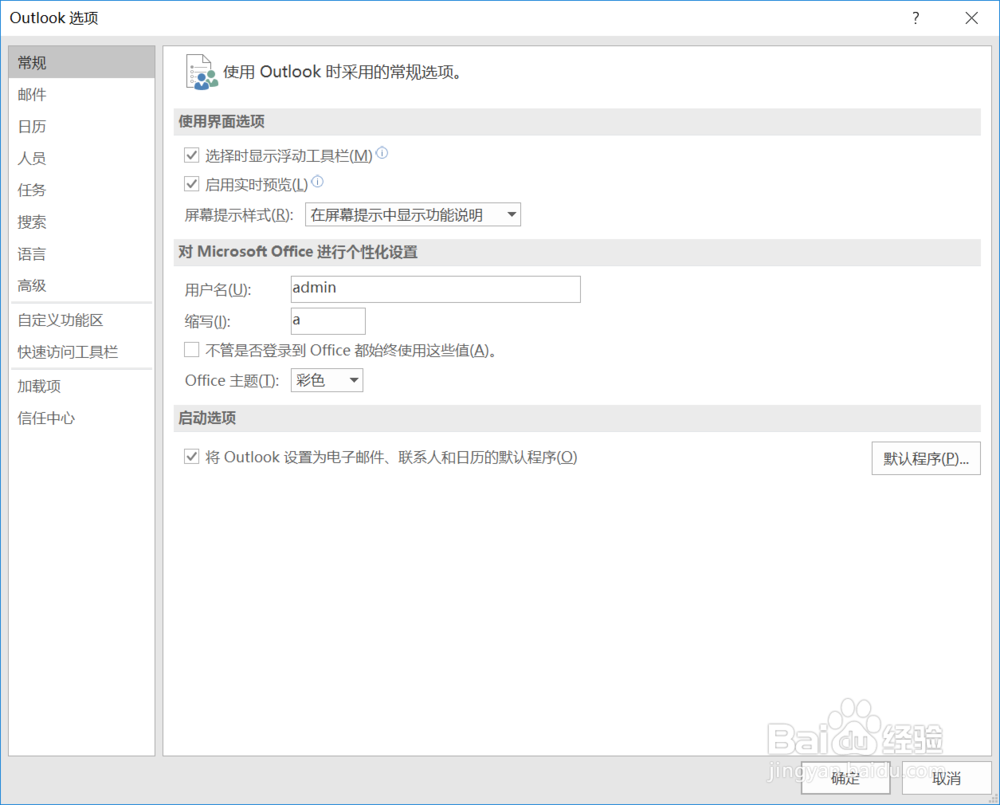Click the 用户名 input field

435,288
